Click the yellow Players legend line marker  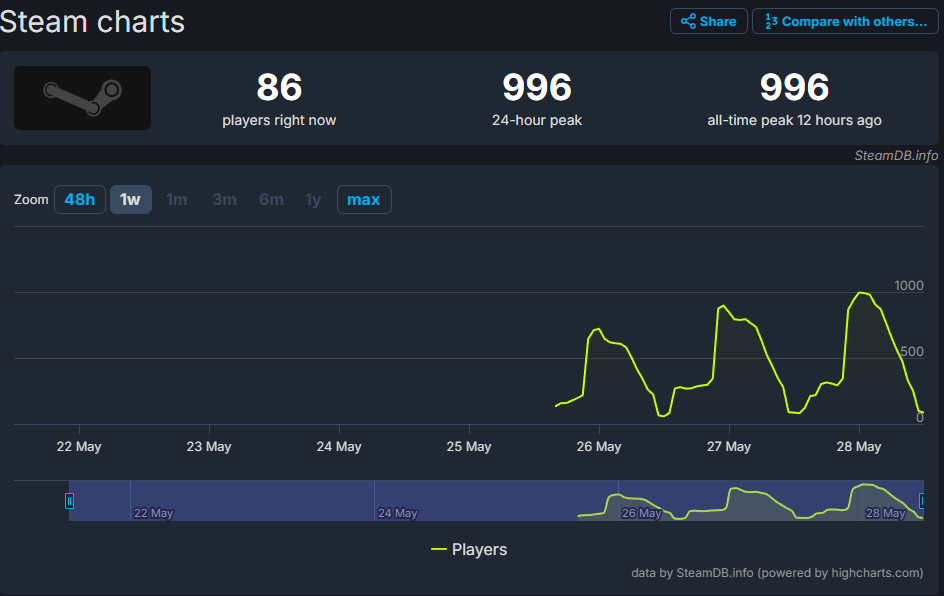[x=438, y=550]
